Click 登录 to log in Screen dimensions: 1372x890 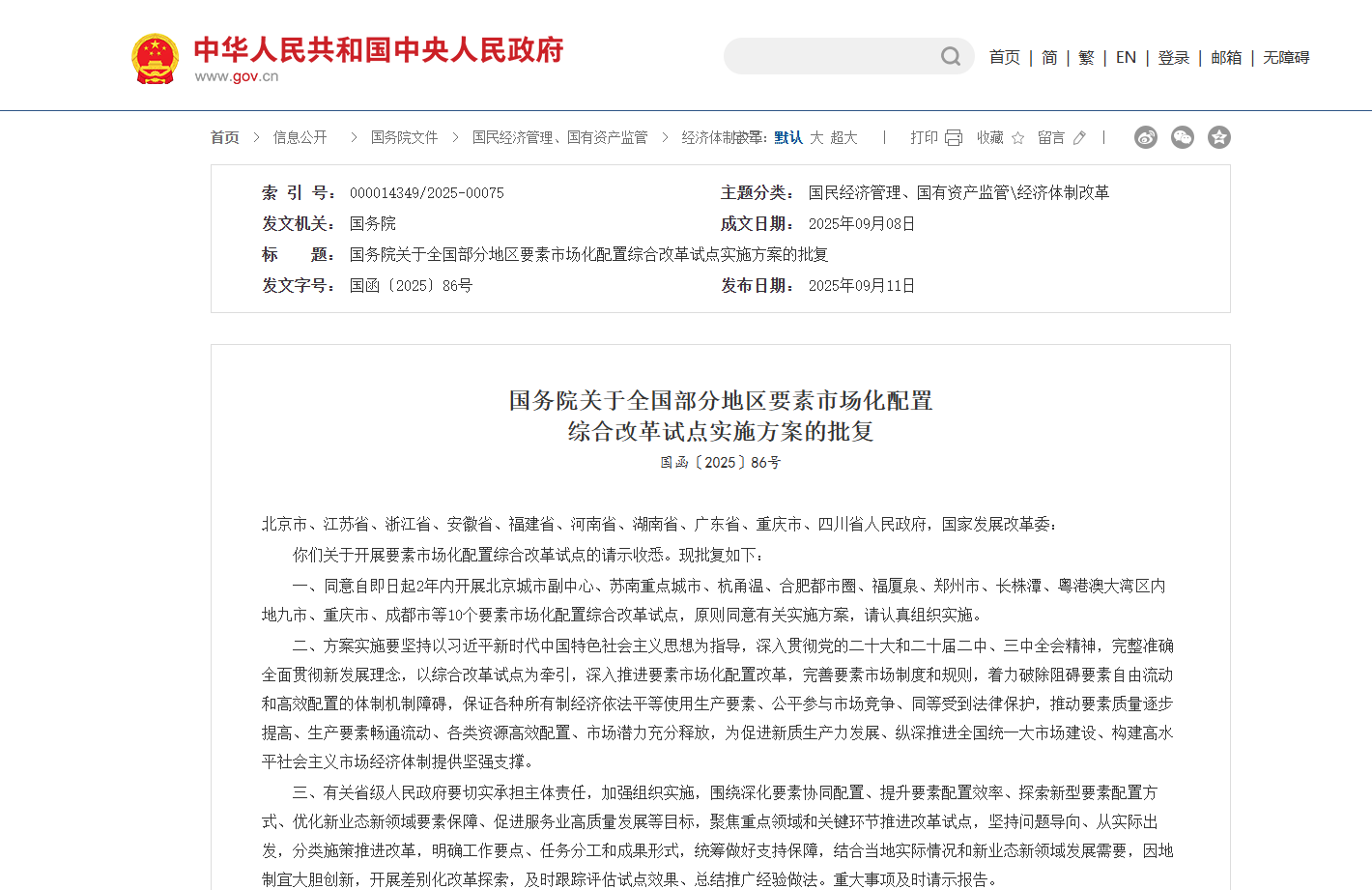click(1173, 58)
